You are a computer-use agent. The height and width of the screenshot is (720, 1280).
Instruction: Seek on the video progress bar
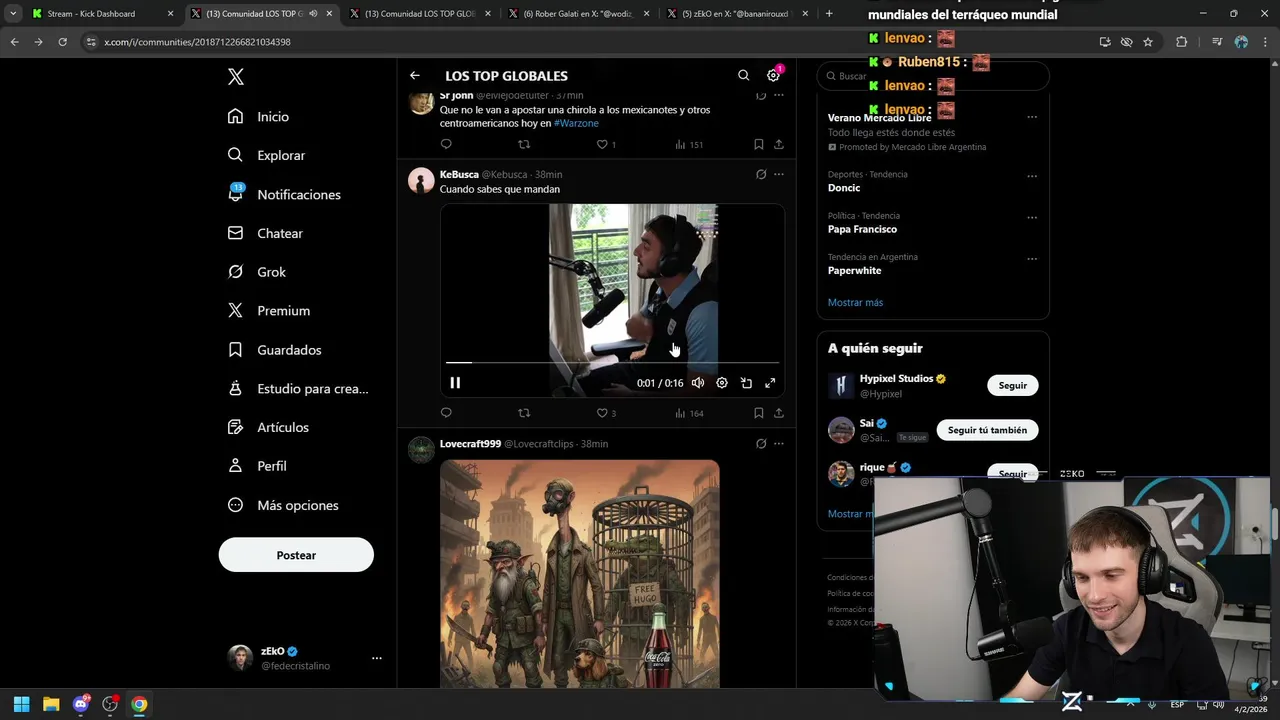(612, 362)
